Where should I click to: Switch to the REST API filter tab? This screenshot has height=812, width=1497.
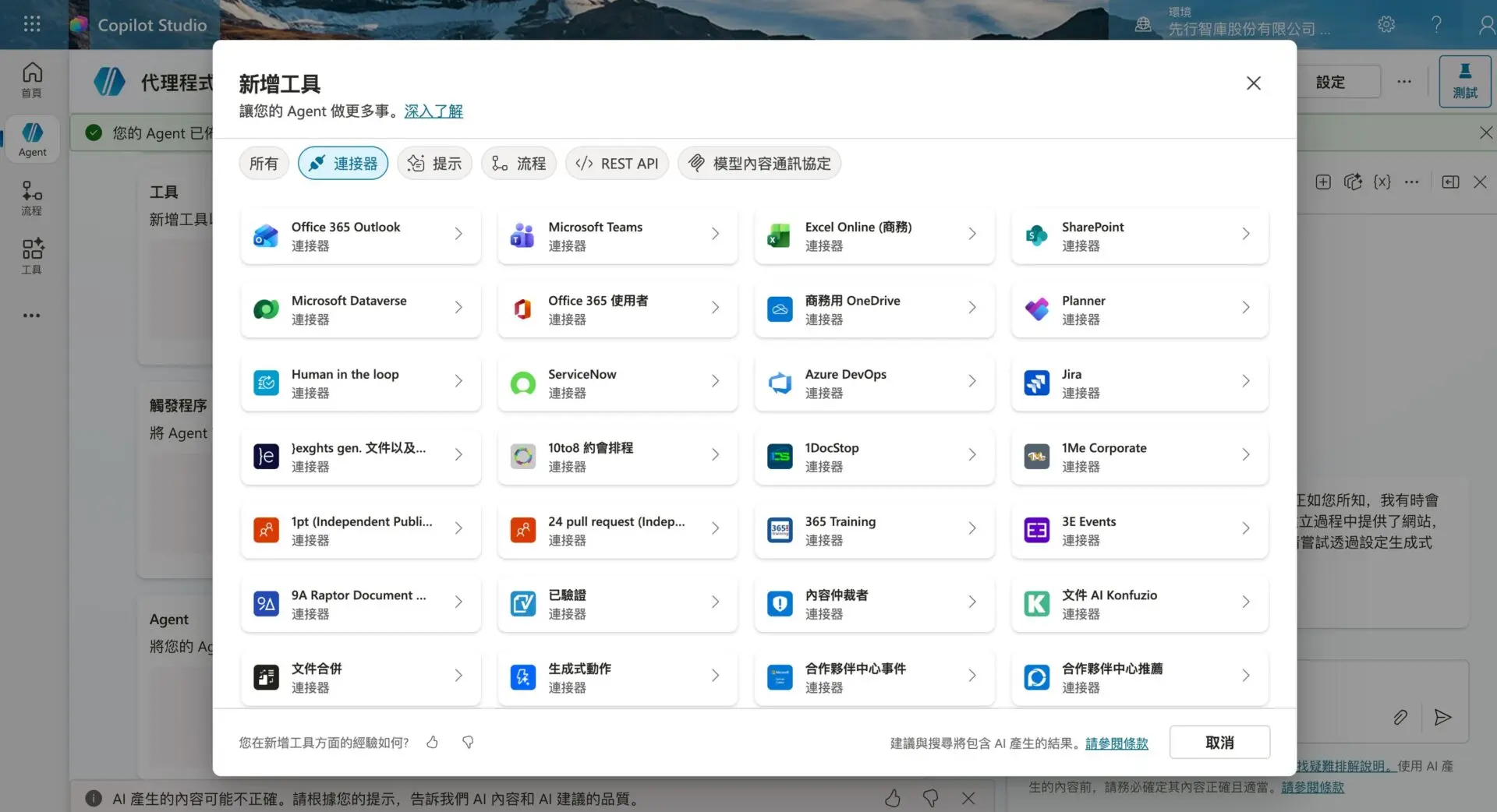click(617, 164)
